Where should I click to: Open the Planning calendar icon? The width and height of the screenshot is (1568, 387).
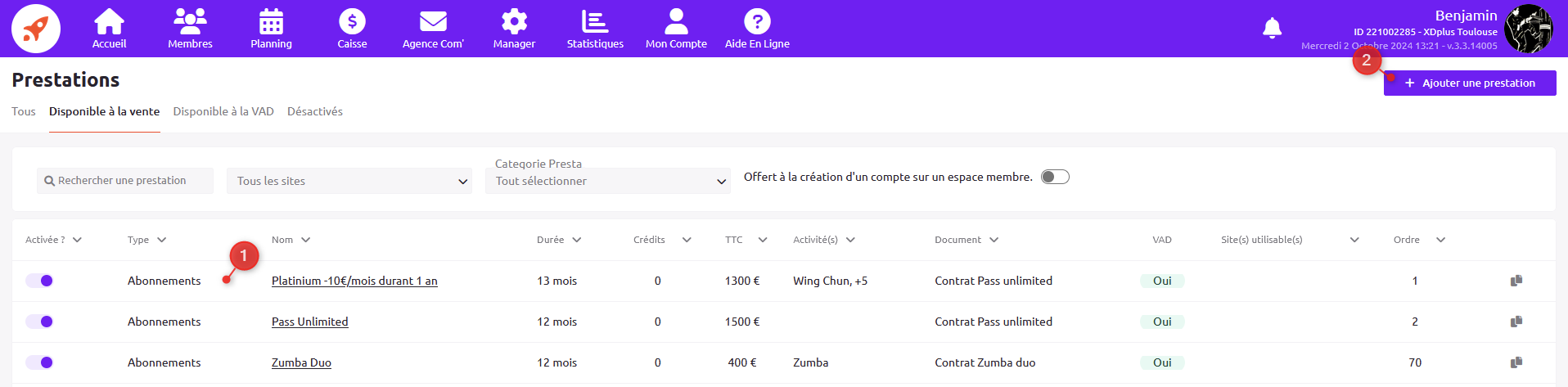pos(271,22)
